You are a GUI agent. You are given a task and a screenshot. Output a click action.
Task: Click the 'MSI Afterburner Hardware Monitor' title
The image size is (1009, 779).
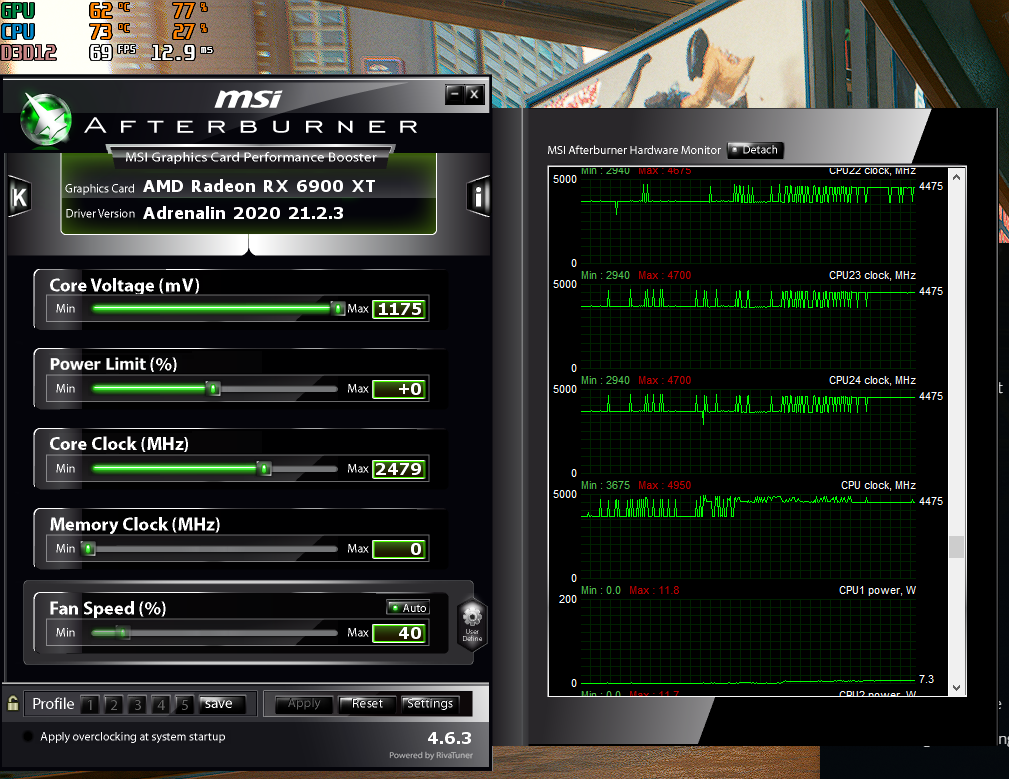[634, 150]
